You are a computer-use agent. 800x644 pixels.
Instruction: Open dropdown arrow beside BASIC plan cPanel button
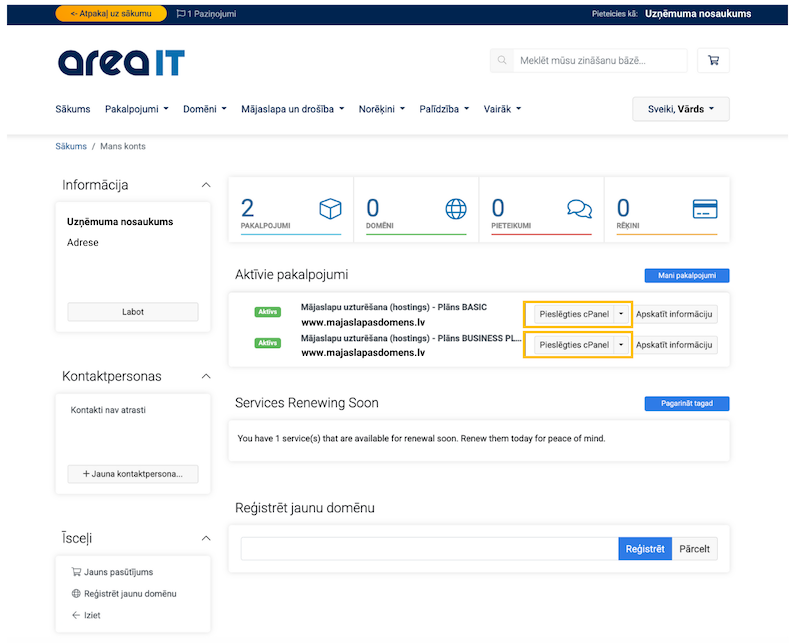point(621,314)
